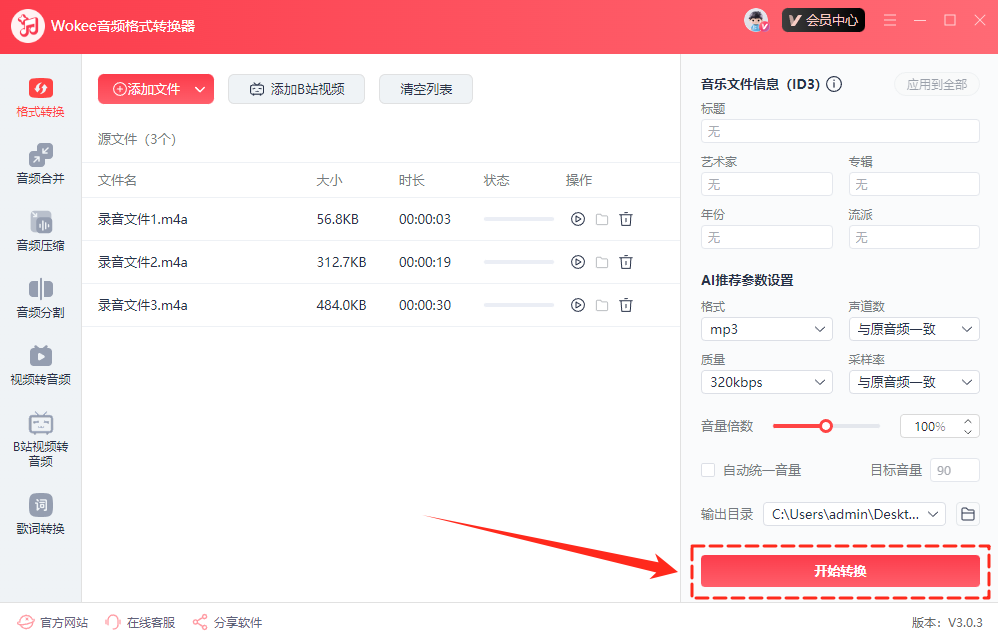This screenshot has height=637, width=998.
Task: Switch to 音频合并 tab in sidebar
Action: pos(40,164)
